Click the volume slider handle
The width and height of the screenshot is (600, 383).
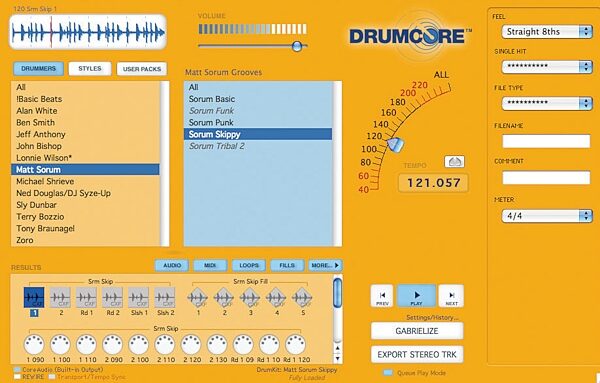point(297,46)
